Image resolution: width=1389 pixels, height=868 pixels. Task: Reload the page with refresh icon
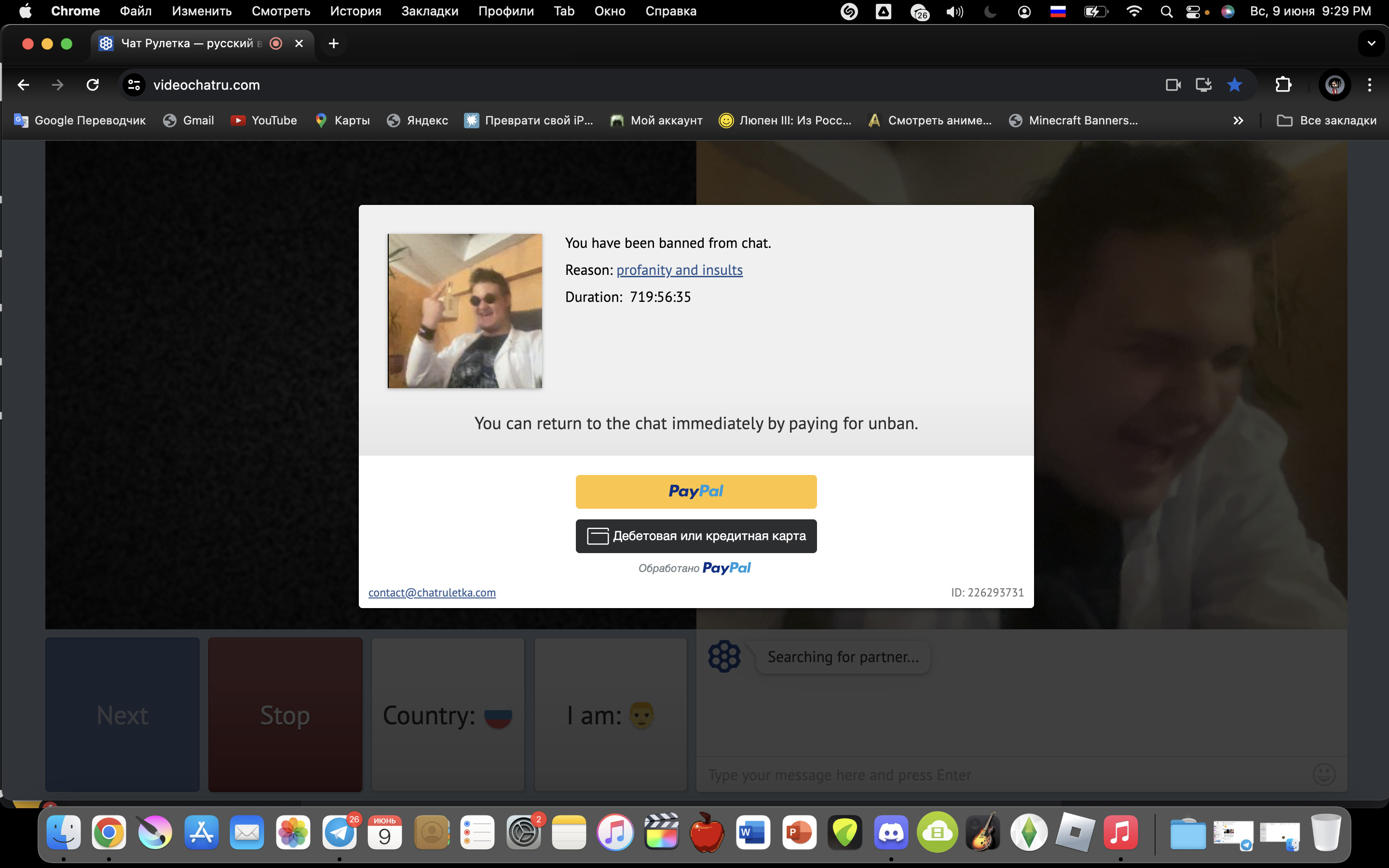click(x=93, y=85)
